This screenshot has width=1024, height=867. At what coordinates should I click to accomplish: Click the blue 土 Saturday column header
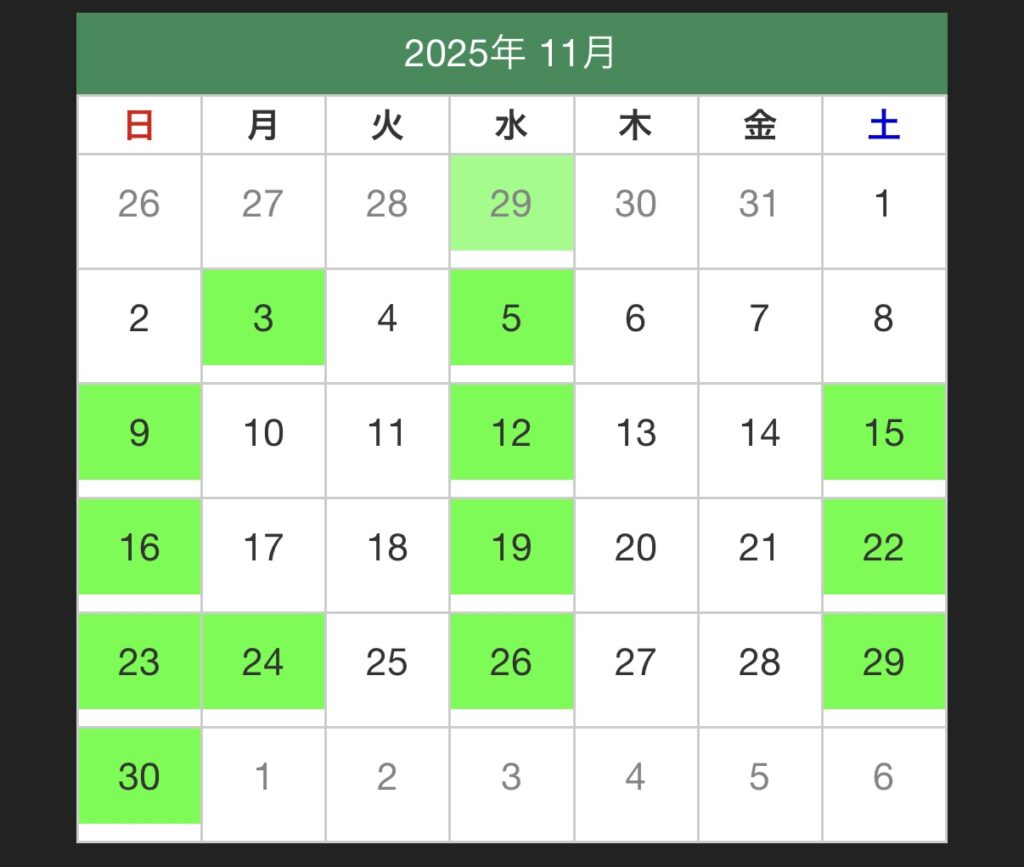(x=884, y=126)
